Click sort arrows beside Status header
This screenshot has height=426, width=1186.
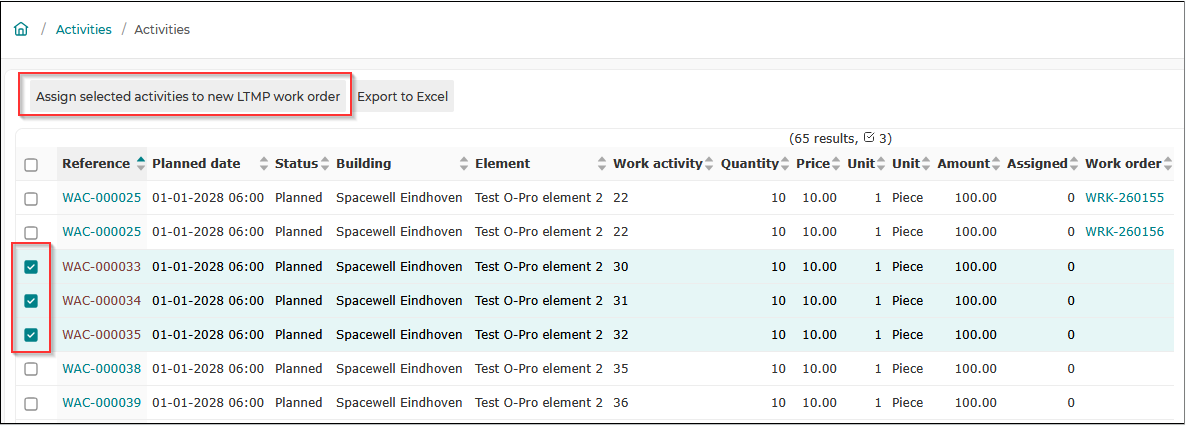click(325, 163)
